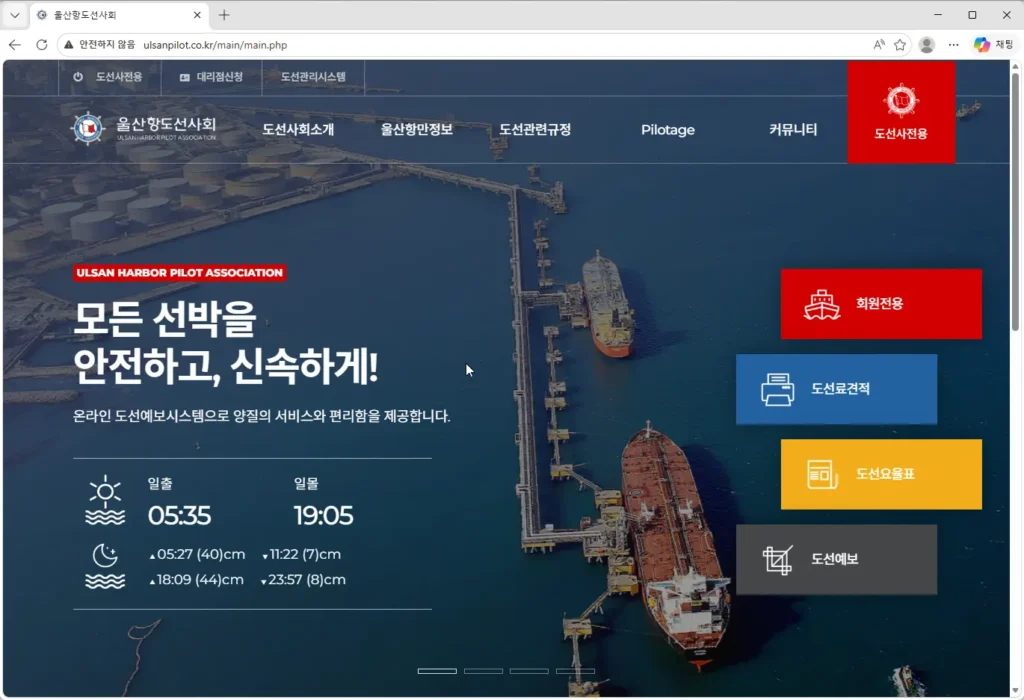Reload the page with refresh icon
The width and height of the screenshot is (1024, 700).
tap(42, 45)
